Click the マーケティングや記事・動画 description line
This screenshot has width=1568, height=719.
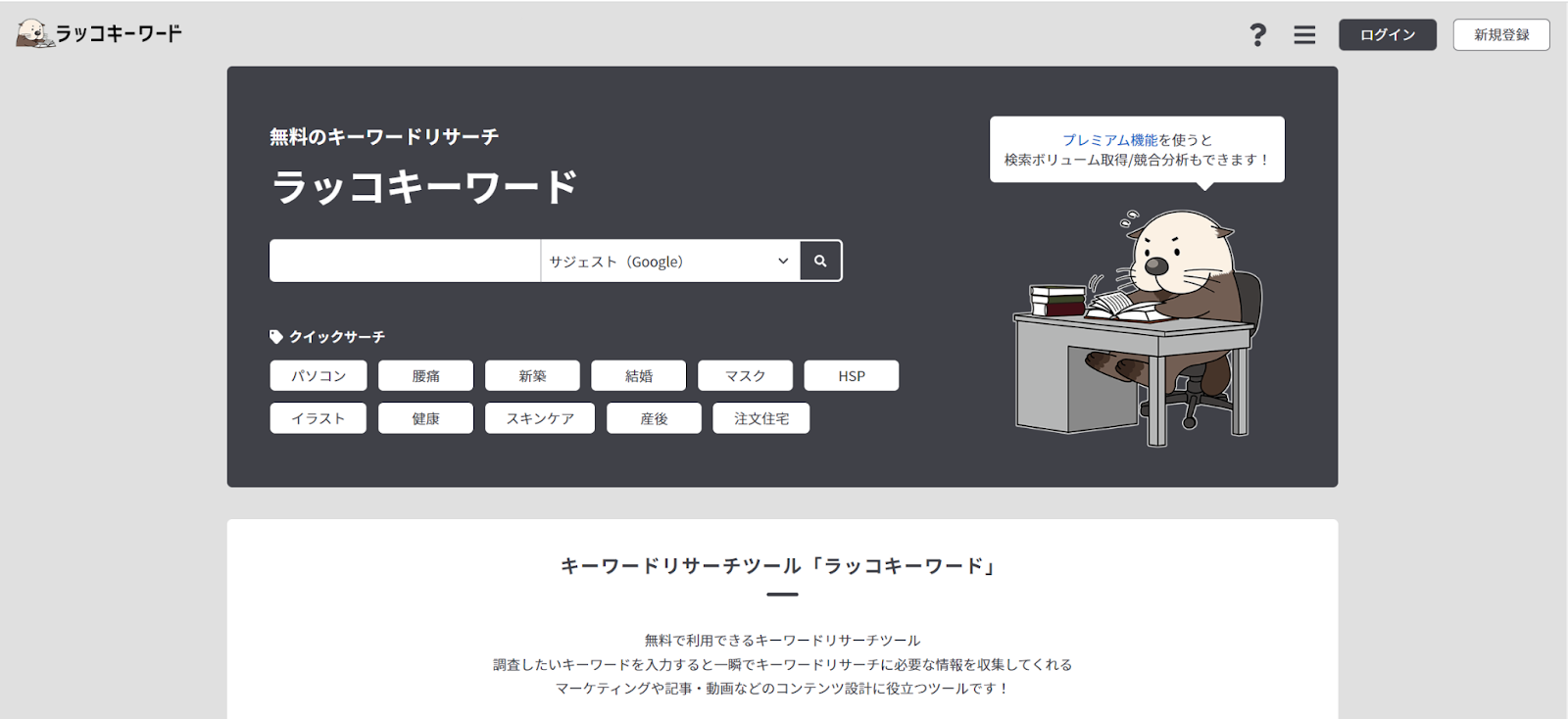point(782,688)
